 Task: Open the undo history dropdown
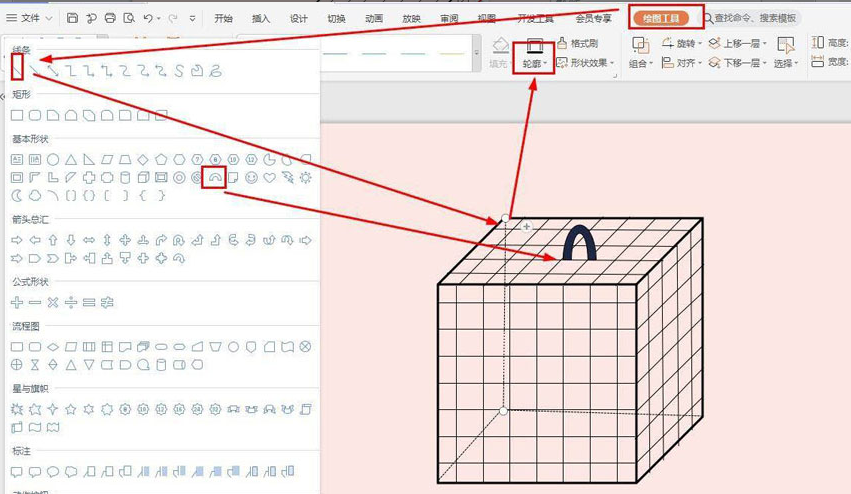coord(158,18)
